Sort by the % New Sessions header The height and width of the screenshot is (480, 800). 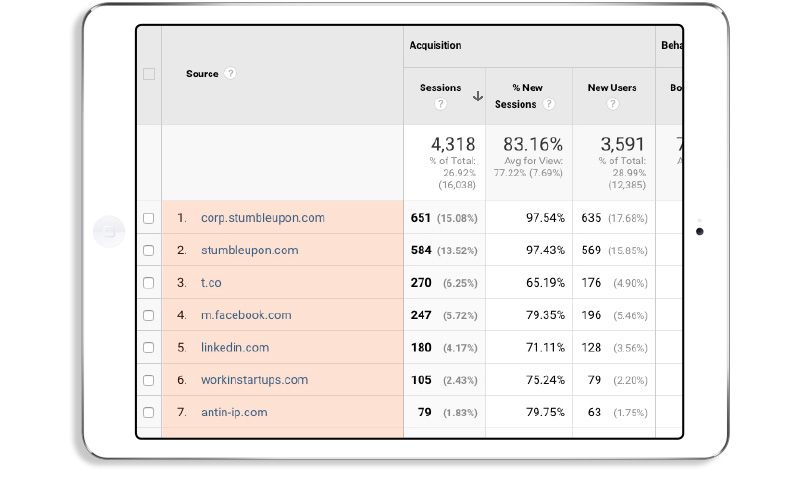coord(519,96)
